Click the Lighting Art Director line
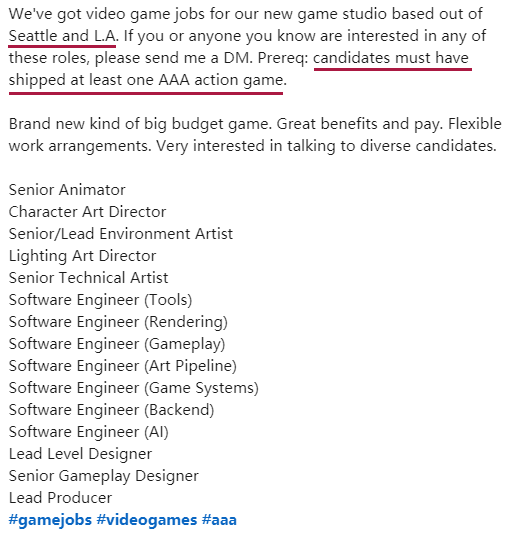515x535 pixels. [82, 256]
